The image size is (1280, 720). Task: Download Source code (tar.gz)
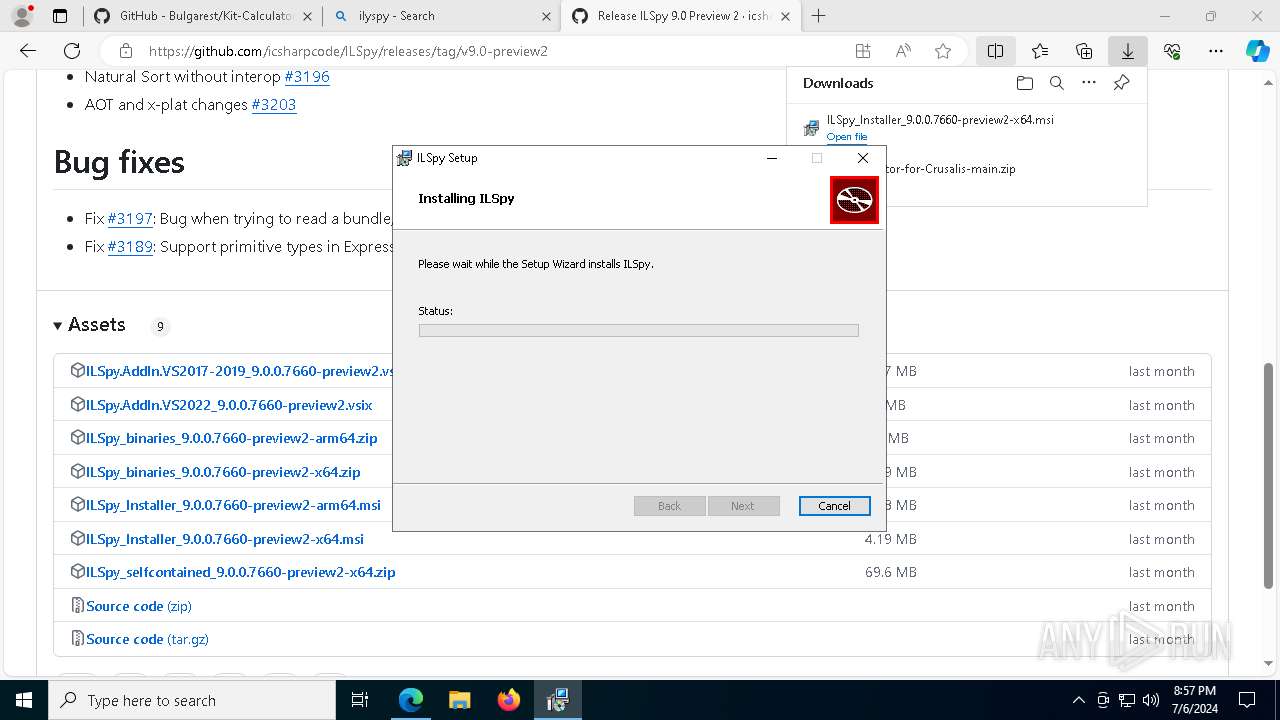[147, 639]
